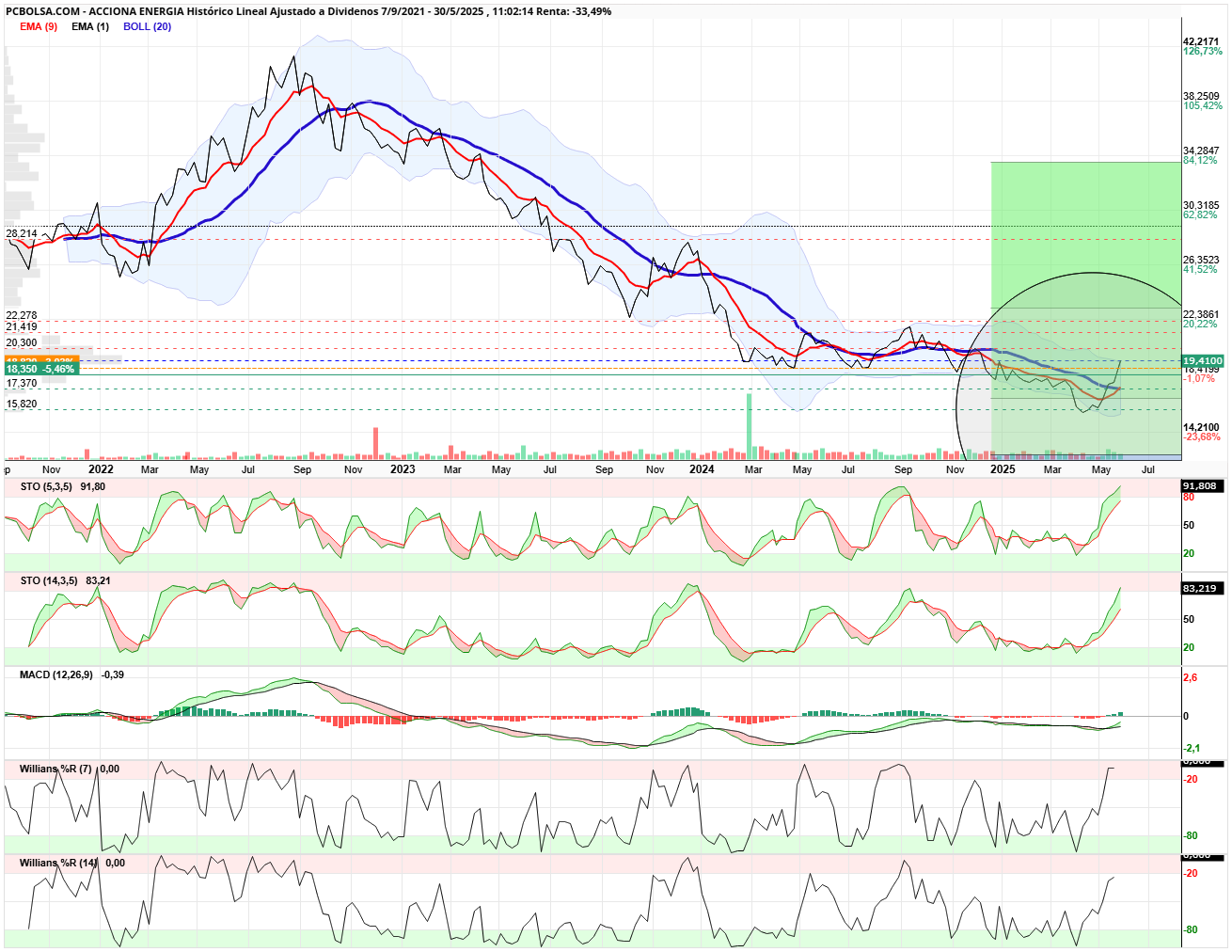Click the 28,214 horizontal level label
The image size is (1232, 952).
tap(22, 233)
